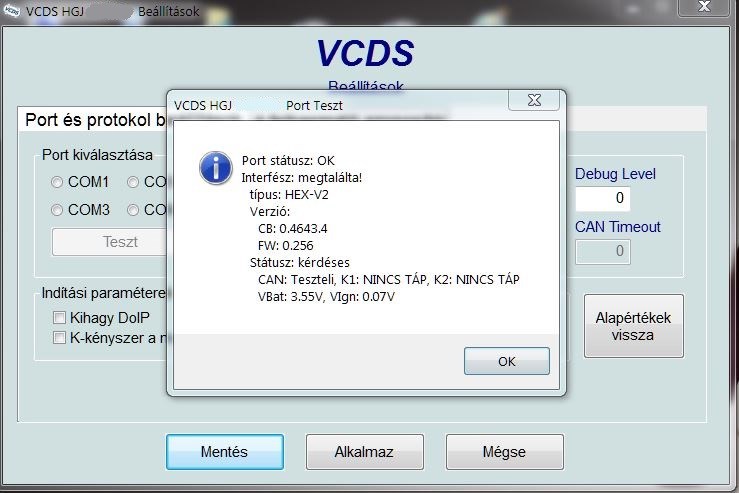This screenshot has height=493, width=739.
Task: Click the CAN Timeout label
Action: coord(618,227)
